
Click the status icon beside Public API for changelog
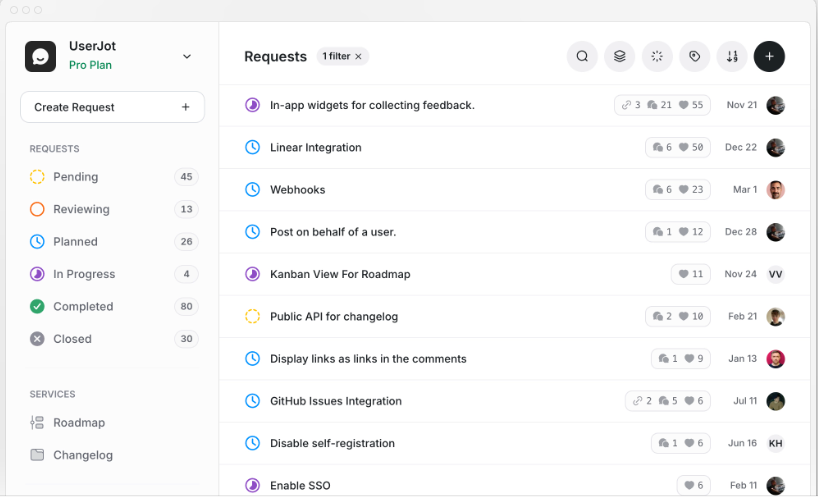pos(253,317)
